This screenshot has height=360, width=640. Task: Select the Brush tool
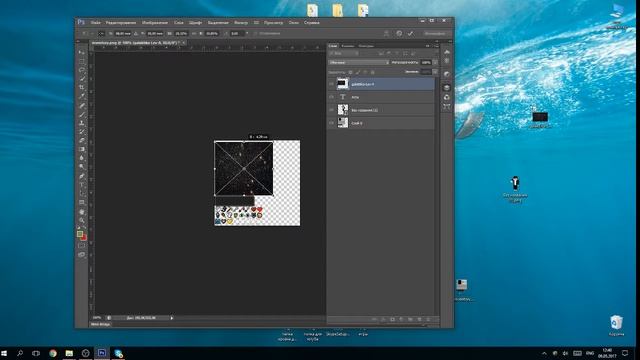pyautogui.click(x=82, y=114)
